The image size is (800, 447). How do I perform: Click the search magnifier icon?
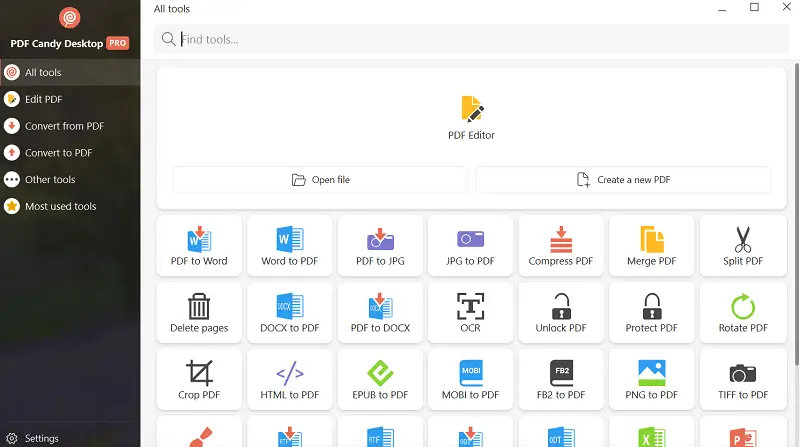(168, 39)
